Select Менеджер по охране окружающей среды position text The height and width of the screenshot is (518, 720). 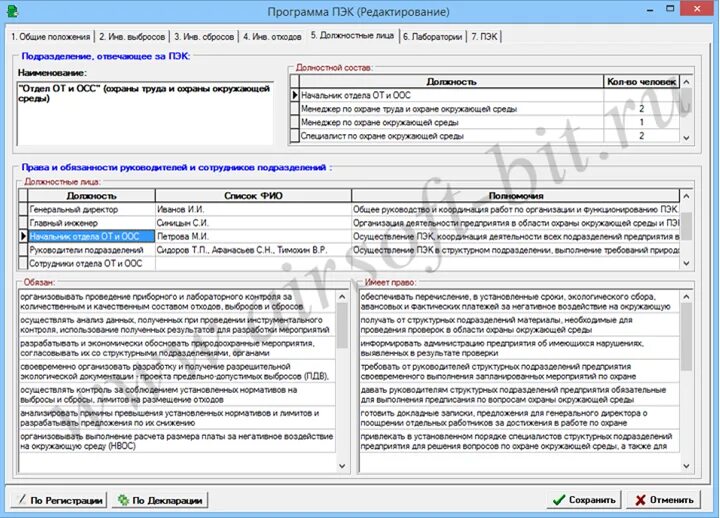[380, 122]
